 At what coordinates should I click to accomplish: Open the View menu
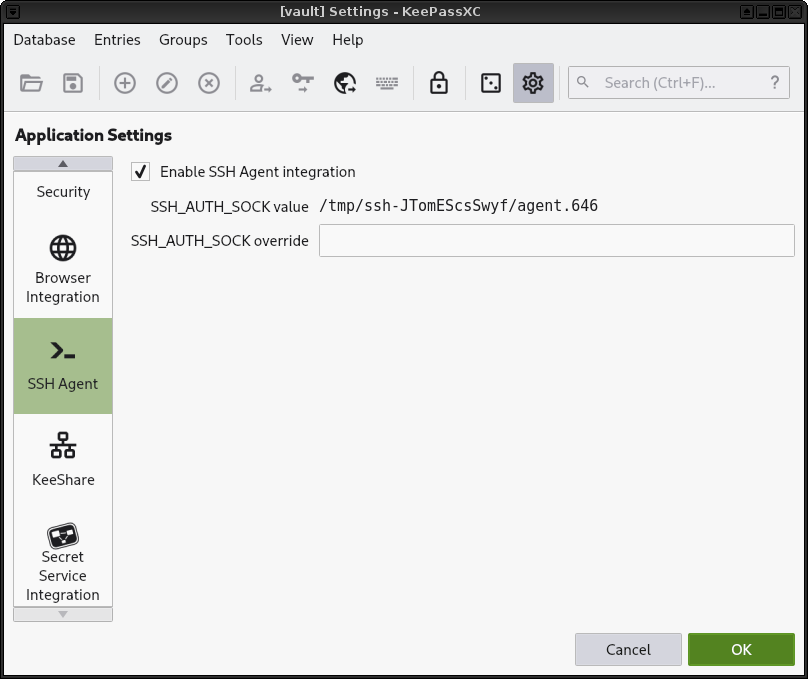(297, 40)
